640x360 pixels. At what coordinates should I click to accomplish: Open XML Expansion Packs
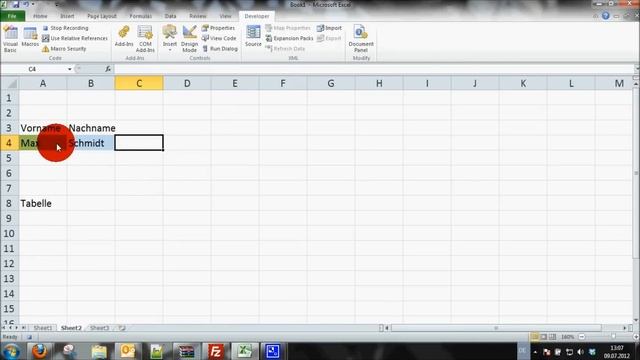tap(289, 38)
